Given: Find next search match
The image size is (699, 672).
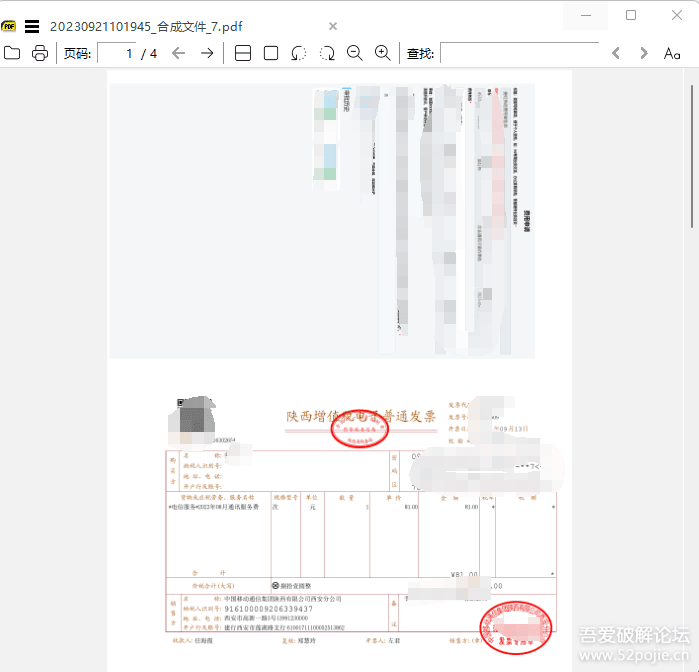Looking at the screenshot, I should pos(644,54).
